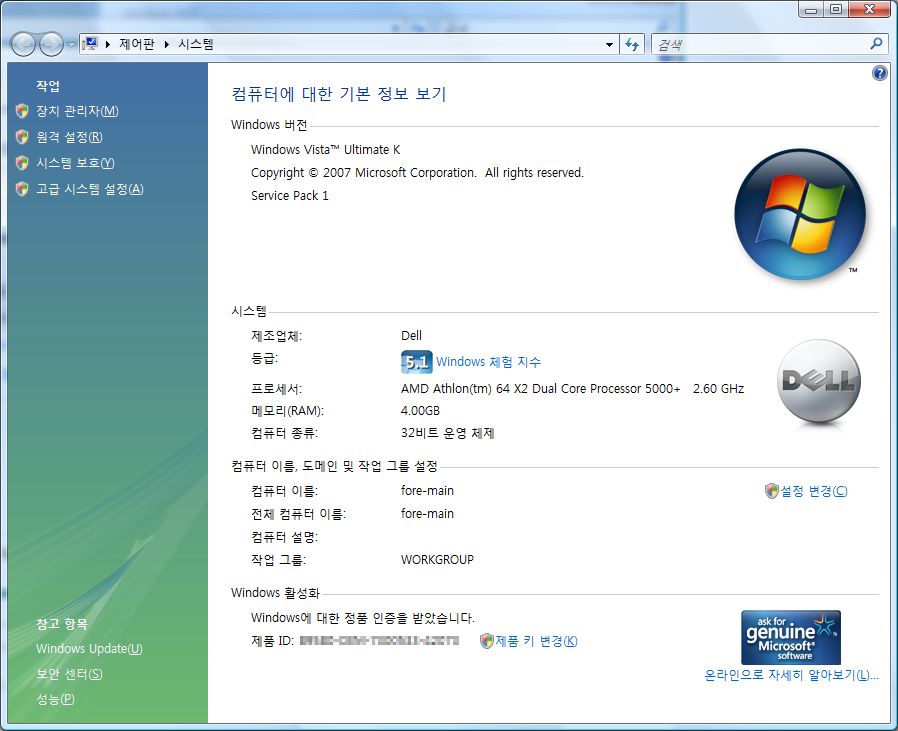The height and width of the screenshot is (731, 898).
Task: Click the genuine Microsoft software badge
Action: point(791,637)
